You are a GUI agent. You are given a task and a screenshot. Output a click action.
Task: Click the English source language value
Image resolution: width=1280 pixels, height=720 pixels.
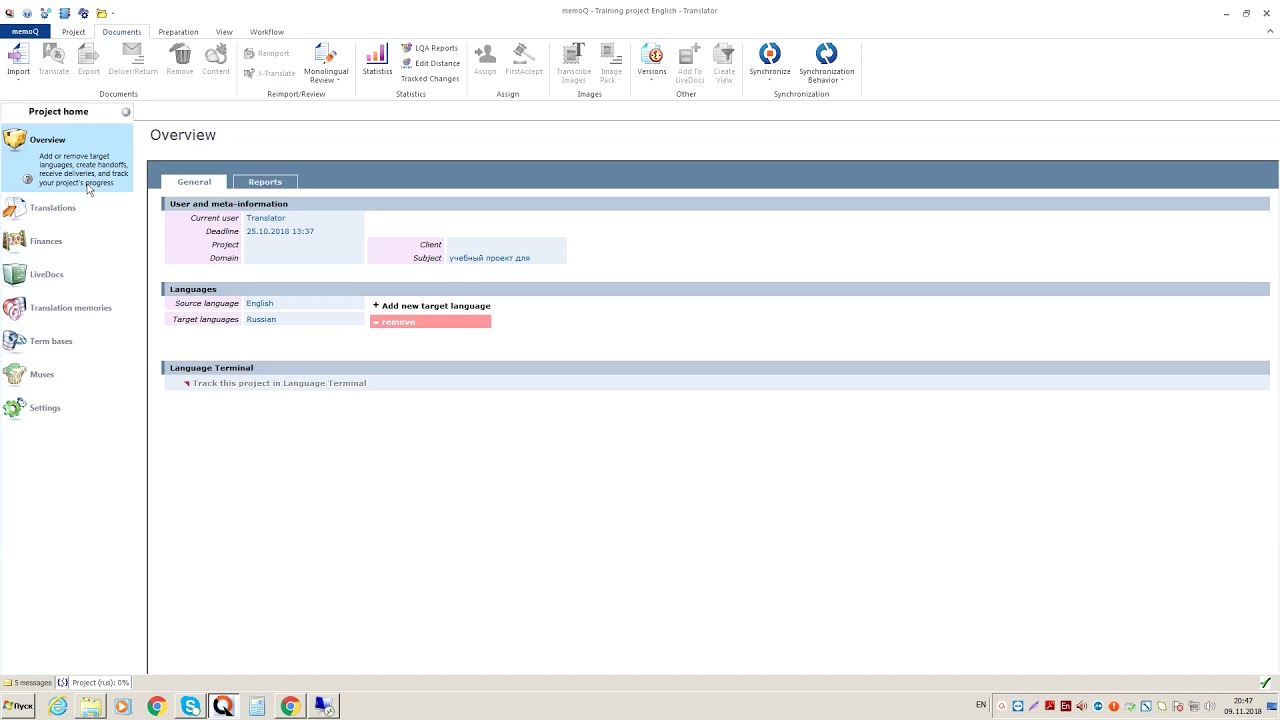click(260, 303)
